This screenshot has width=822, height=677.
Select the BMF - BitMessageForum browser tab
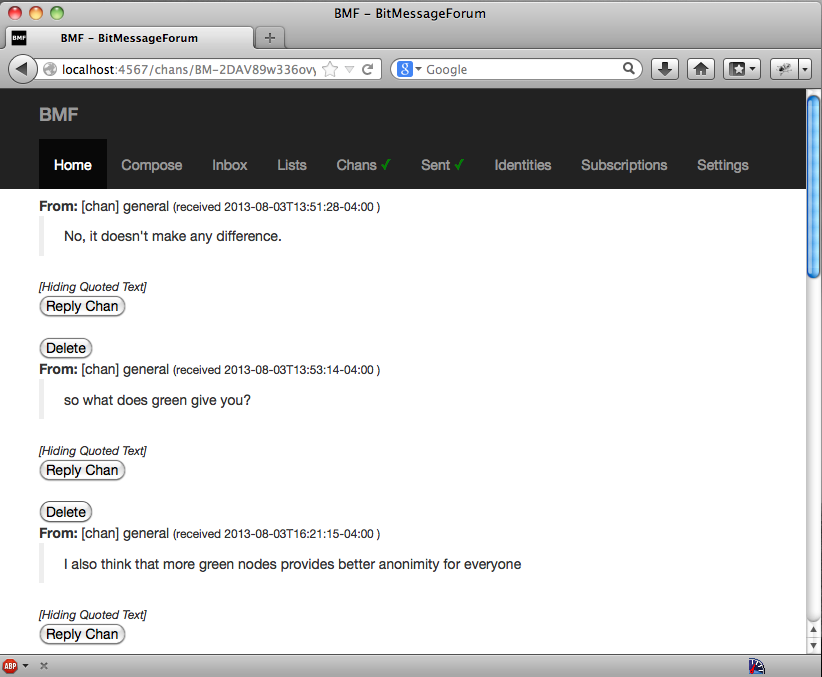click(x=129, y=38)
